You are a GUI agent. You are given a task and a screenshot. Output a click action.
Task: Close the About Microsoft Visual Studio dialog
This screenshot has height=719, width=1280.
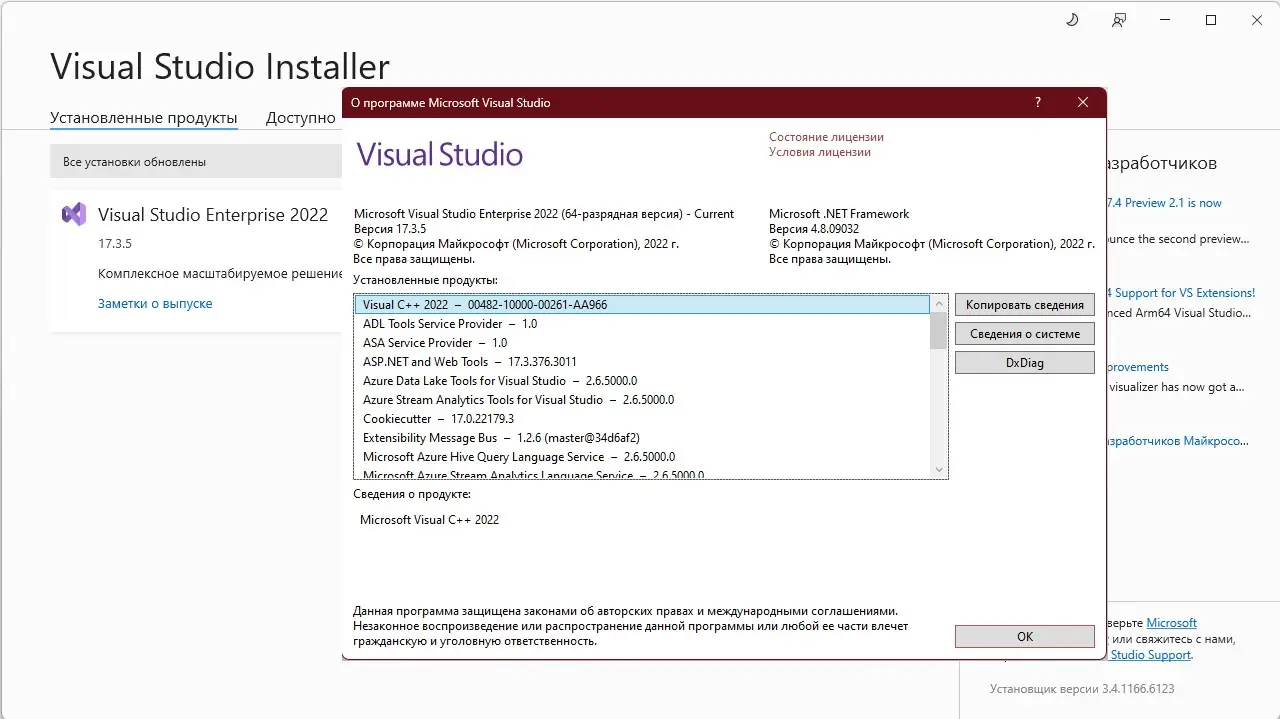click(1083, 102)
